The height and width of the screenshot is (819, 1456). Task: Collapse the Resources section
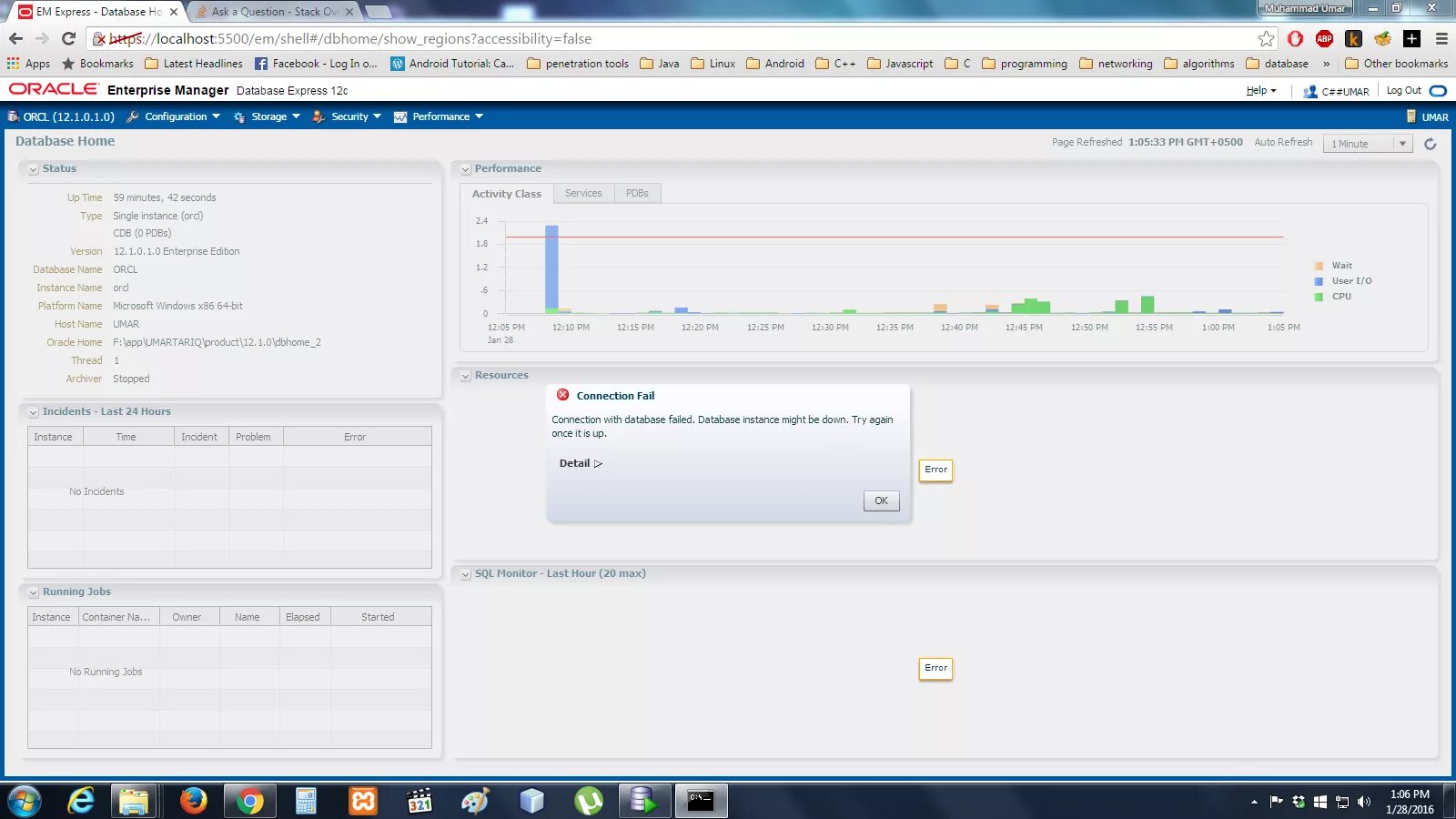pos(465,376)
